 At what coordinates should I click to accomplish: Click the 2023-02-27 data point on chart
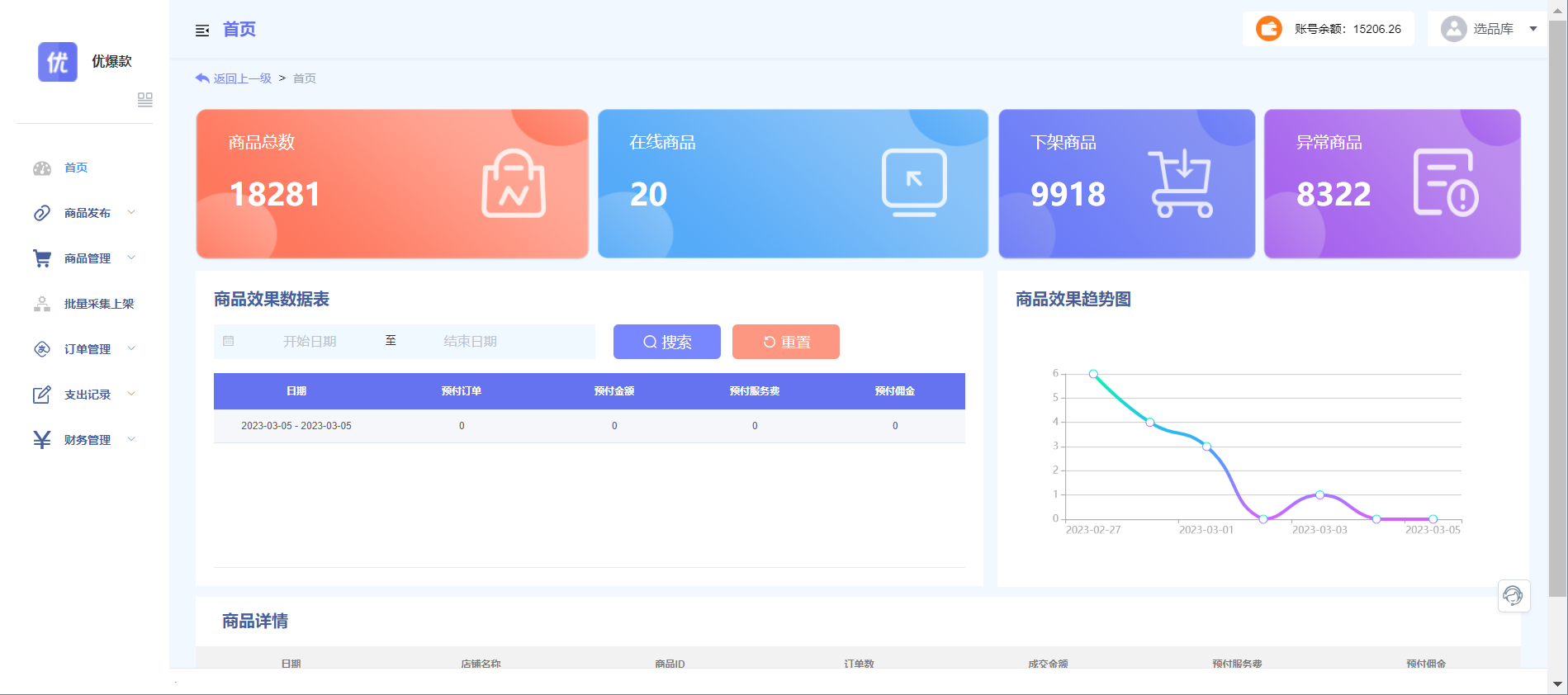pos(1093,374)
